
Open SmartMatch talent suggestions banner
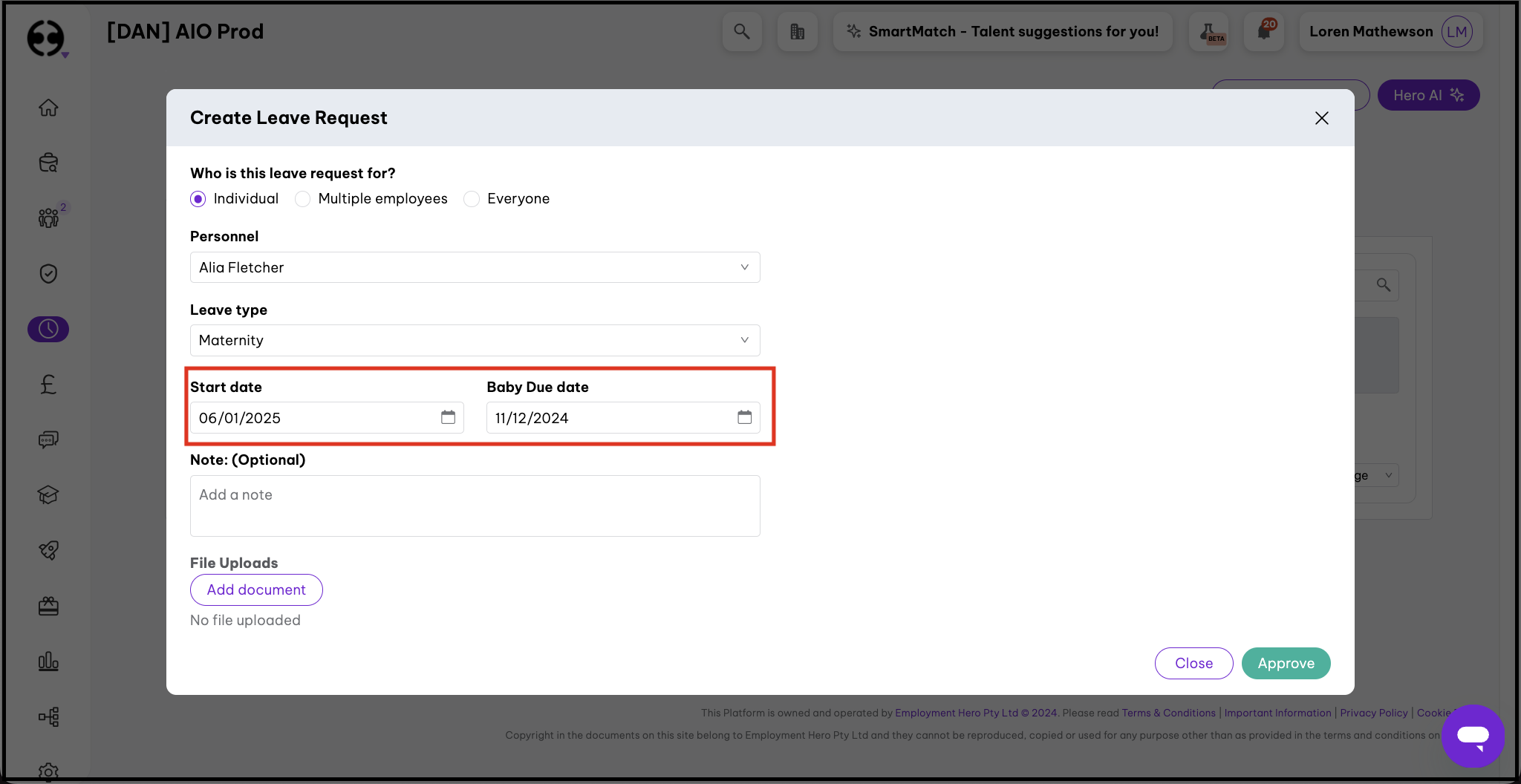[x=1003, y=31]
